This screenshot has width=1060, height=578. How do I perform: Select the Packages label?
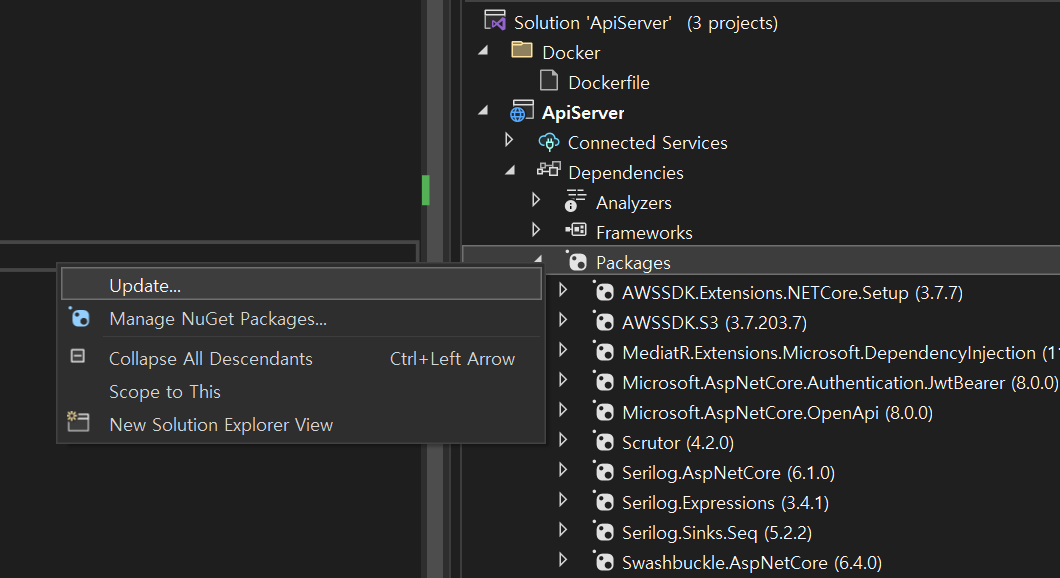coord(633,262)
